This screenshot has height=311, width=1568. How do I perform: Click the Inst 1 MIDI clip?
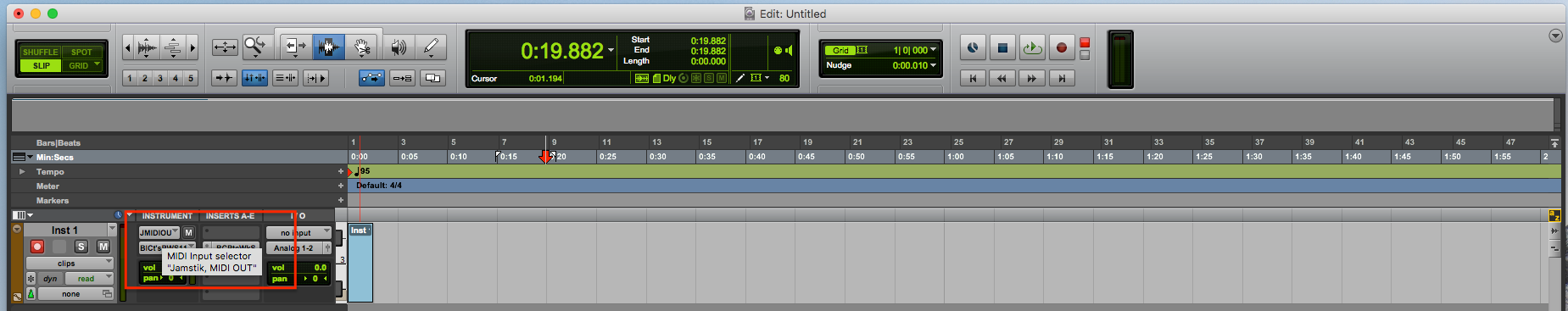tap(360, 263)
